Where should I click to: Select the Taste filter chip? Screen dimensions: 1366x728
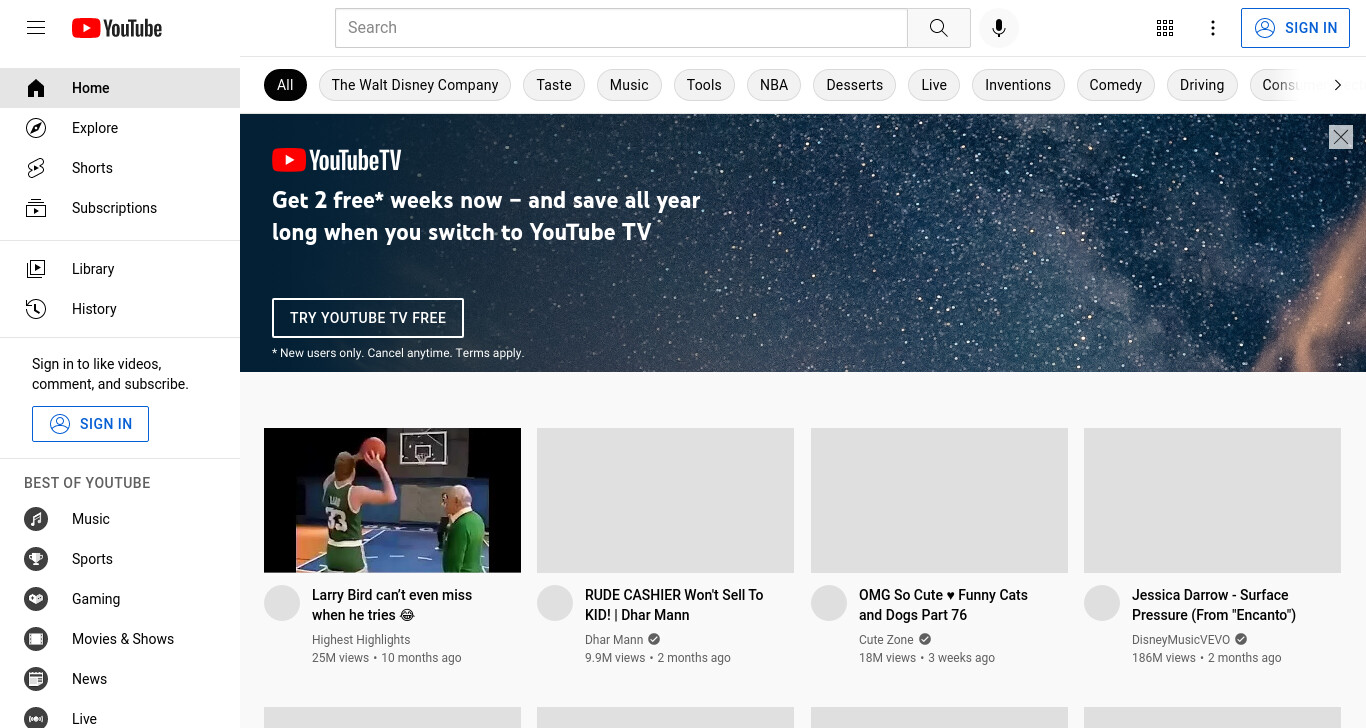(554, 85)
